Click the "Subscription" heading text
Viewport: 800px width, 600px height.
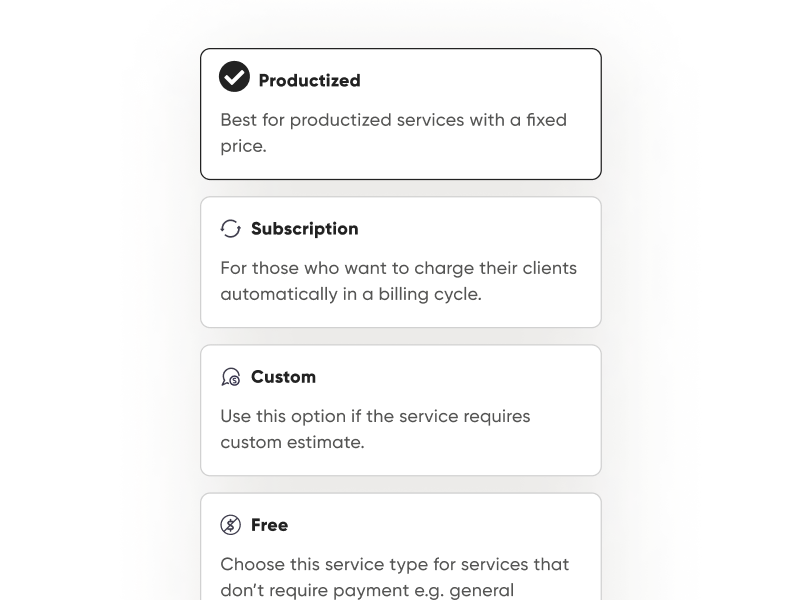point(304,229)
